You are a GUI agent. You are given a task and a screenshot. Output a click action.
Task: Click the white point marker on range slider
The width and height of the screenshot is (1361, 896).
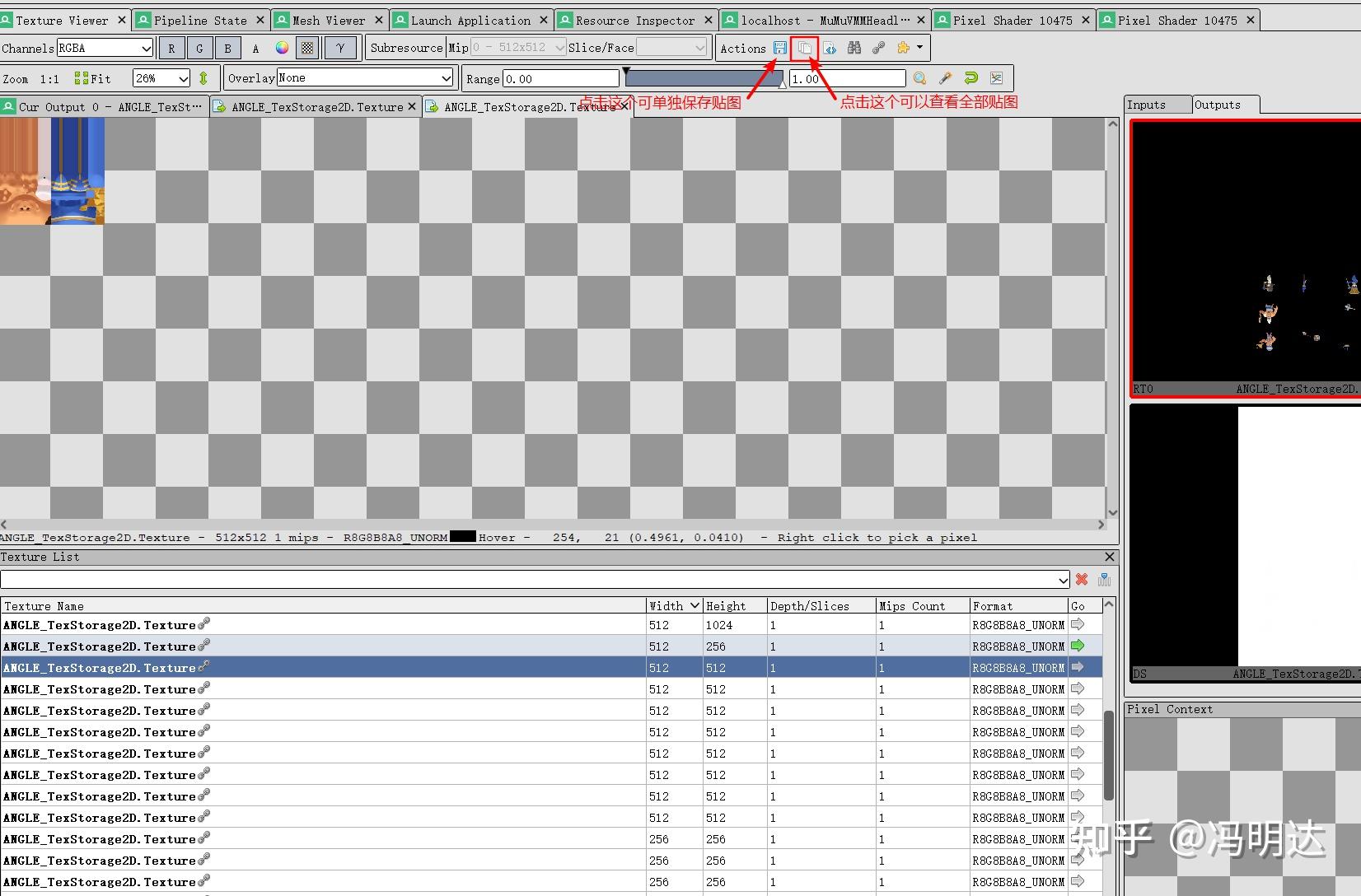point(782,85)
